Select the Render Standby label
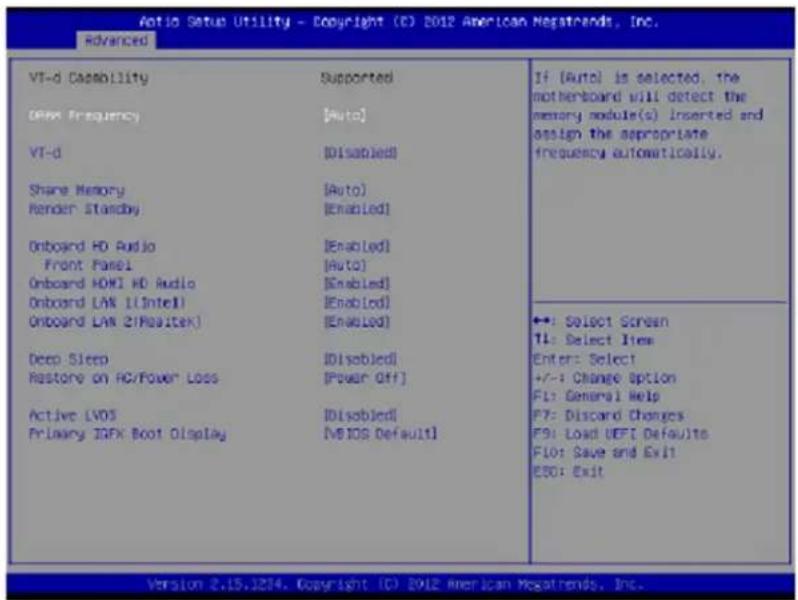The image size is (798, 600). coord(84,209)
